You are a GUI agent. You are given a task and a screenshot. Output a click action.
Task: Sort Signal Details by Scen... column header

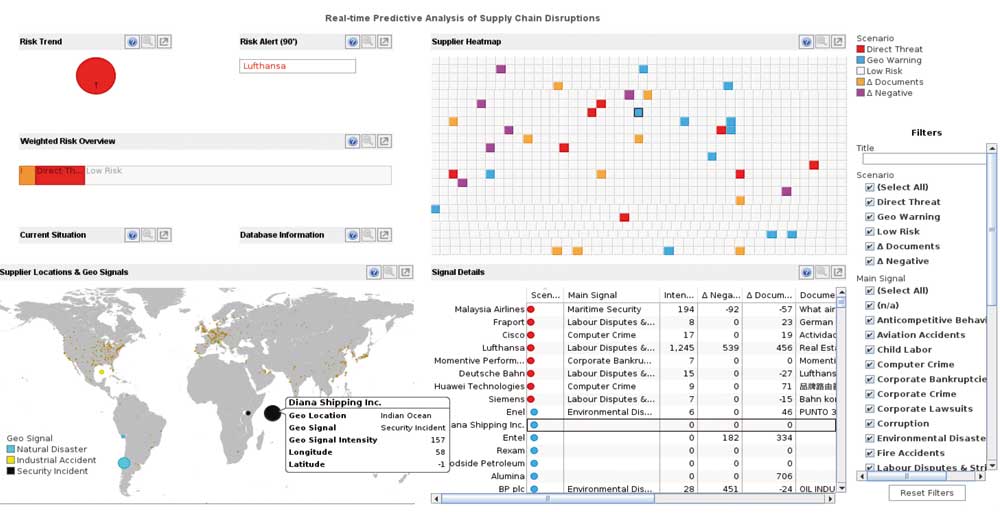tap(545, 295)
